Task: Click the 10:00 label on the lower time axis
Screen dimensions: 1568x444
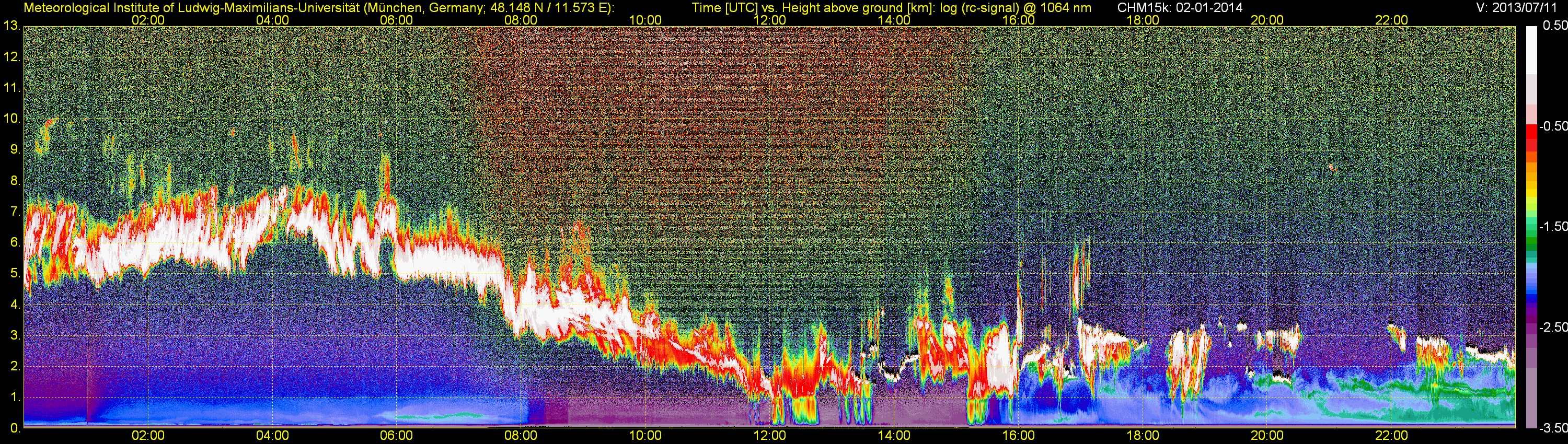Action: pos(645,436)
